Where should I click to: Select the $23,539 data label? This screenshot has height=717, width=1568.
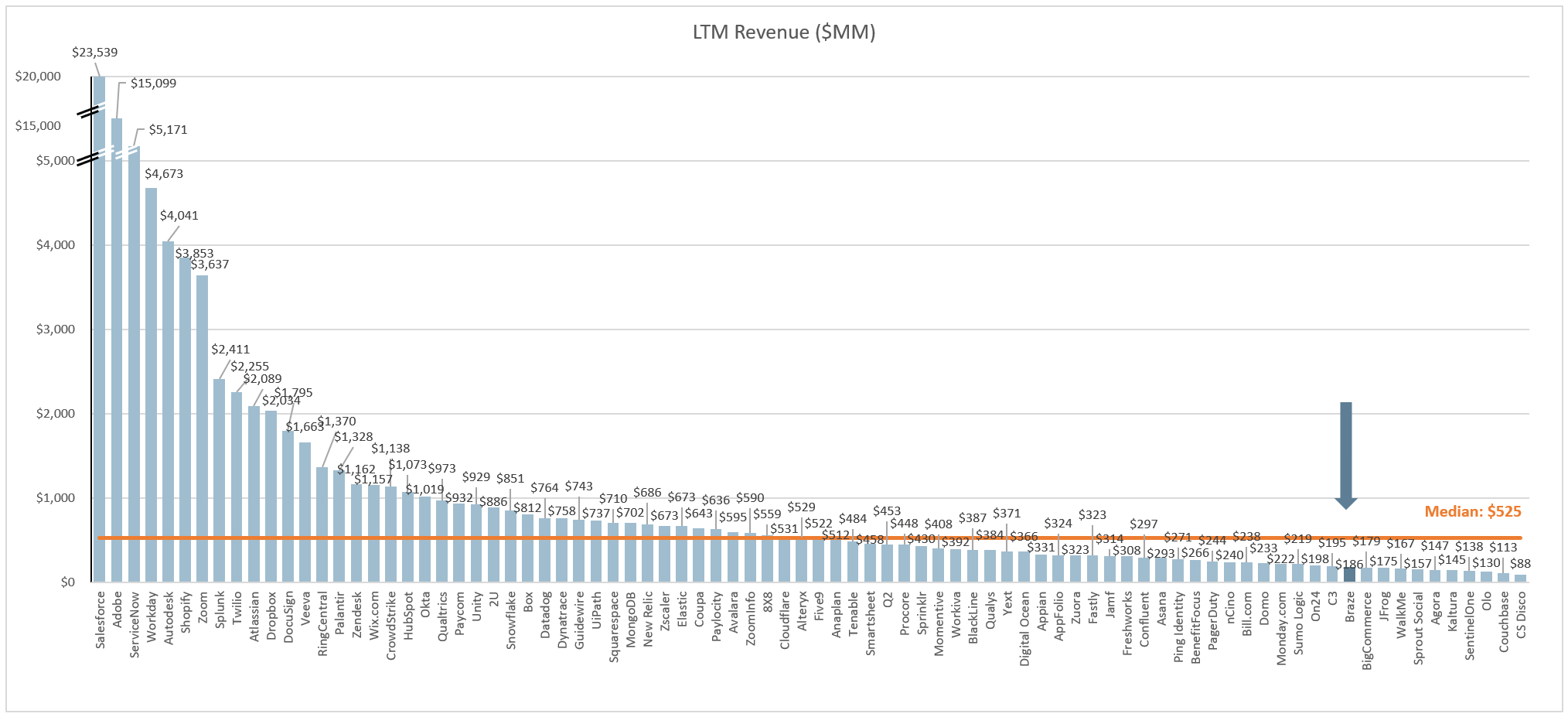point(95,53)
